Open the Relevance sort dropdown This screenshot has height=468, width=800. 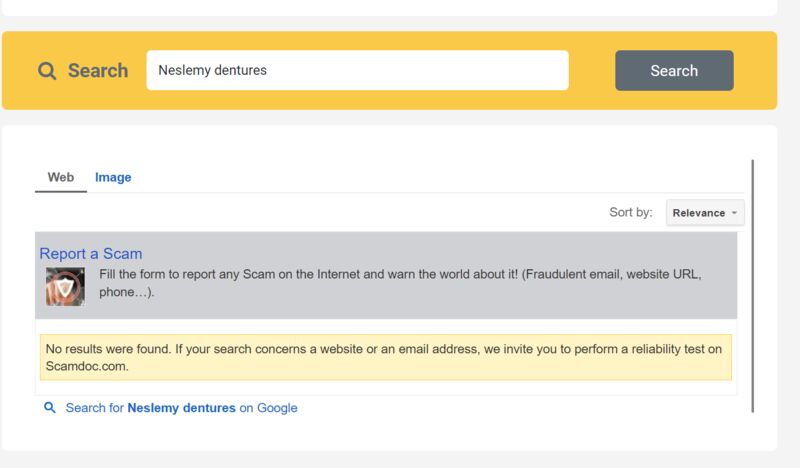[x=705, y=212]
